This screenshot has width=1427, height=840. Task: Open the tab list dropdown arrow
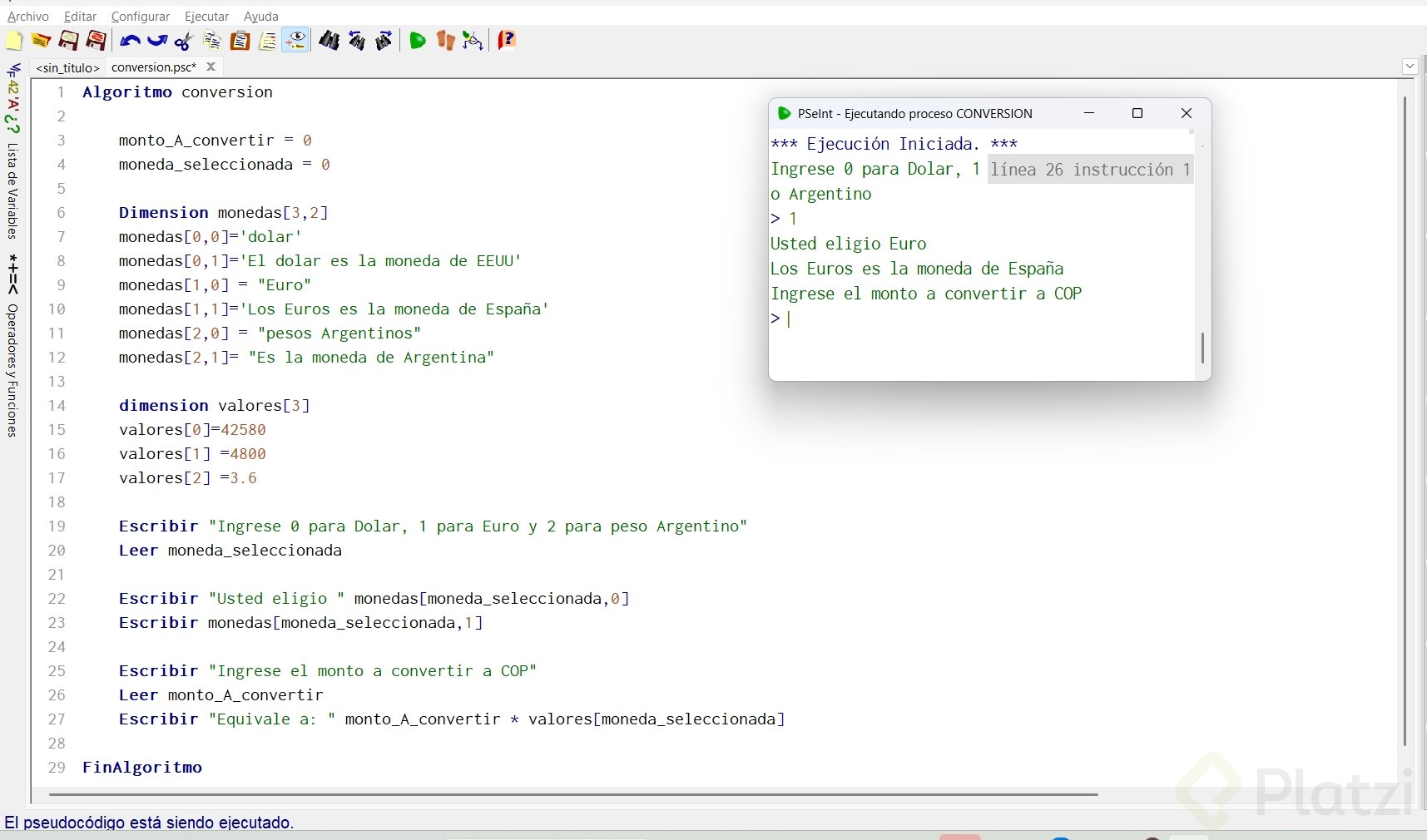1410,67
